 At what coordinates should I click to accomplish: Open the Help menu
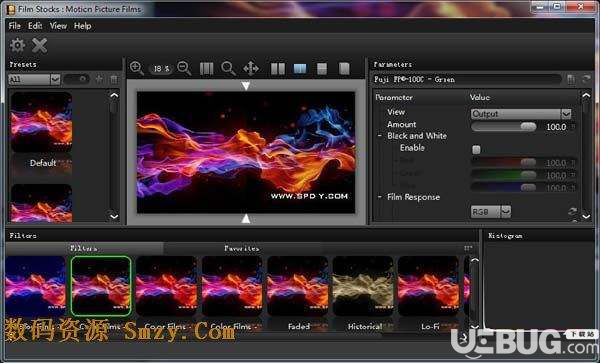click(x=82, y=26)
